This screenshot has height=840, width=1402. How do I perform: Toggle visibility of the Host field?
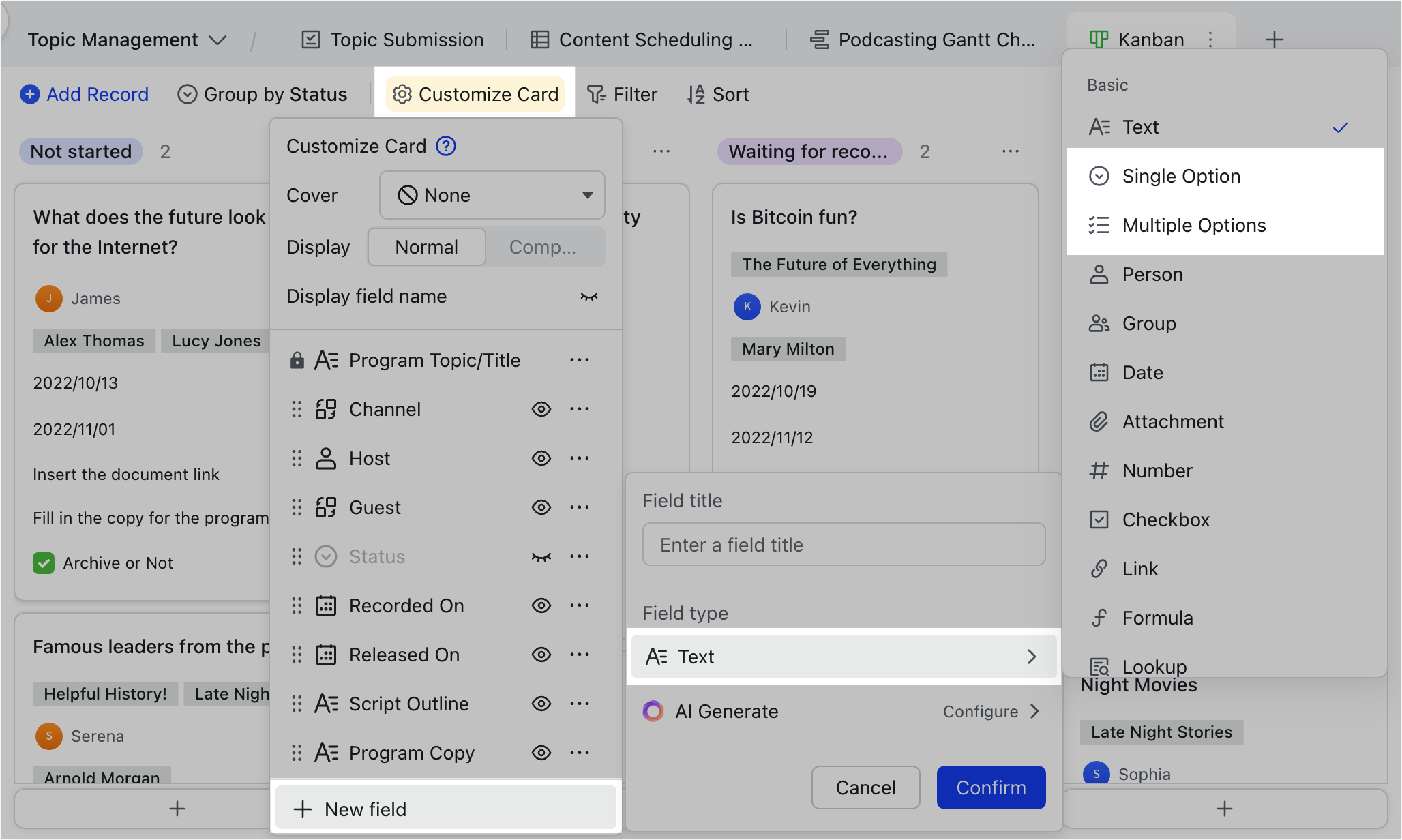541,458
